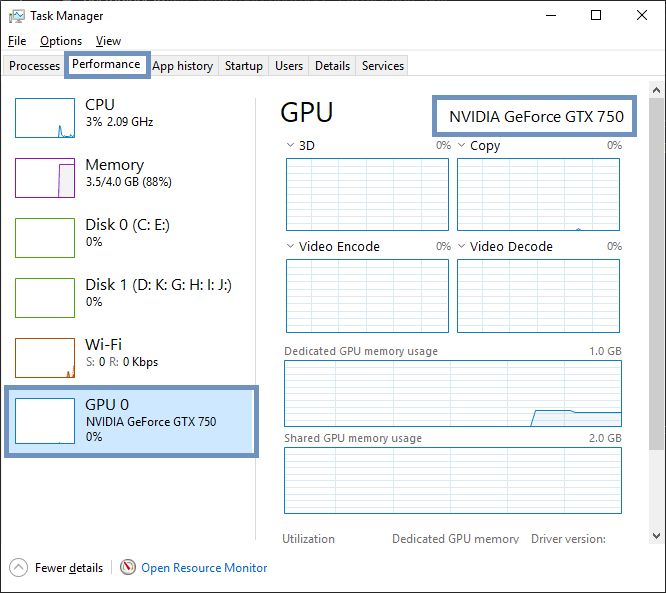Click the 3D engine graph

367,195
